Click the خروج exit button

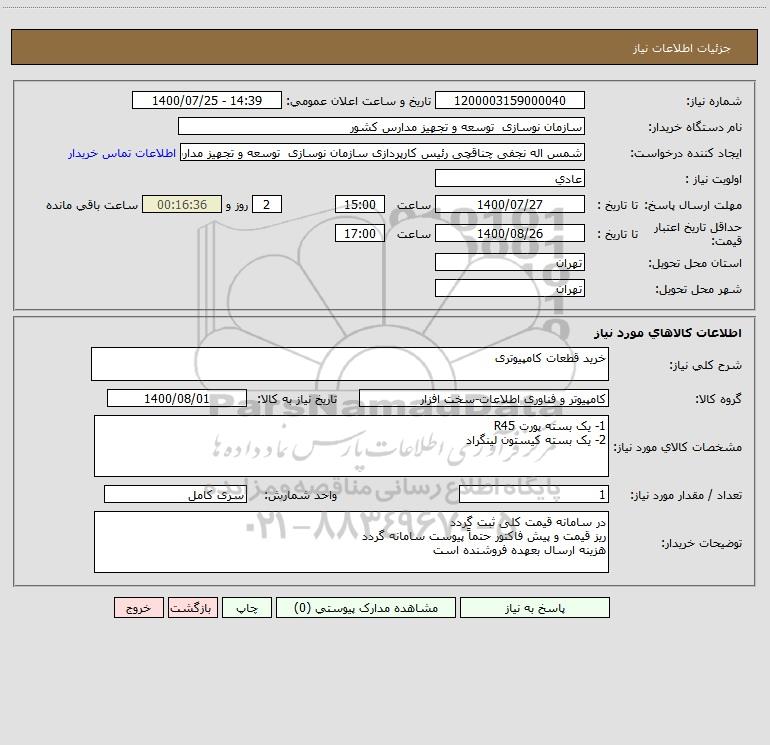(x=138, y=608)
